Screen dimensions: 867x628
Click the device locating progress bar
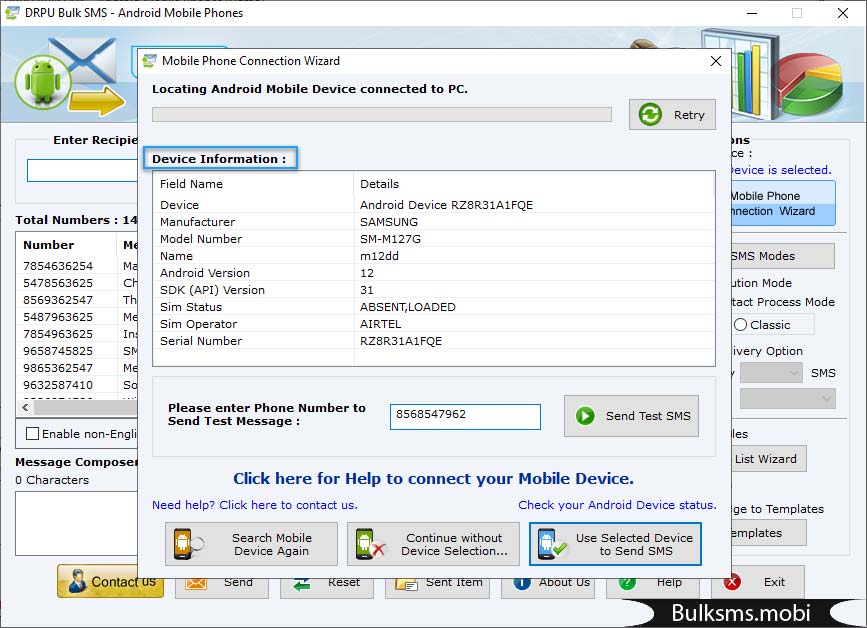coord(382,114)
